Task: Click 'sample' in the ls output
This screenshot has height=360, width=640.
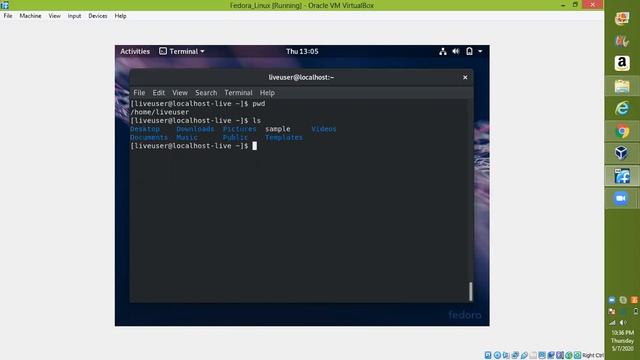Action: [x=278, y=129]
